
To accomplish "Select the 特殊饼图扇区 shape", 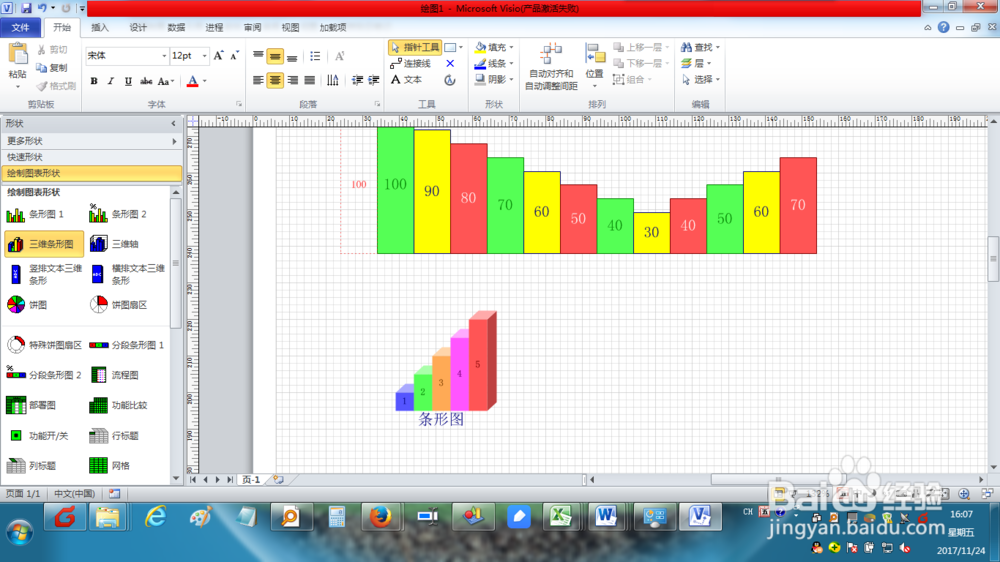I will tap(44, 345).
